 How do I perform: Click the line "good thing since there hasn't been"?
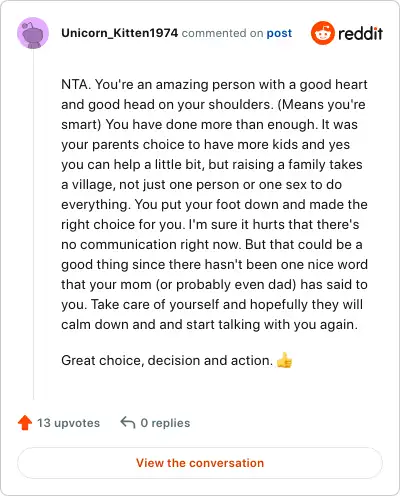pos(214,264)
